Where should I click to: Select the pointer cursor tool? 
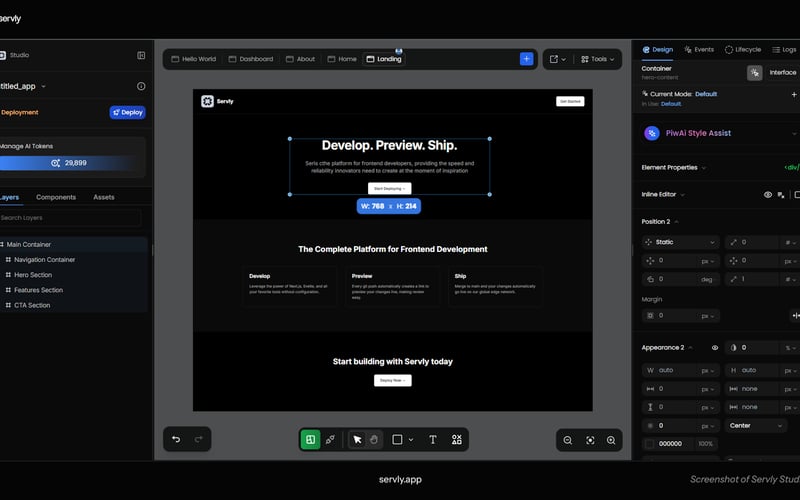pos(357,439)
